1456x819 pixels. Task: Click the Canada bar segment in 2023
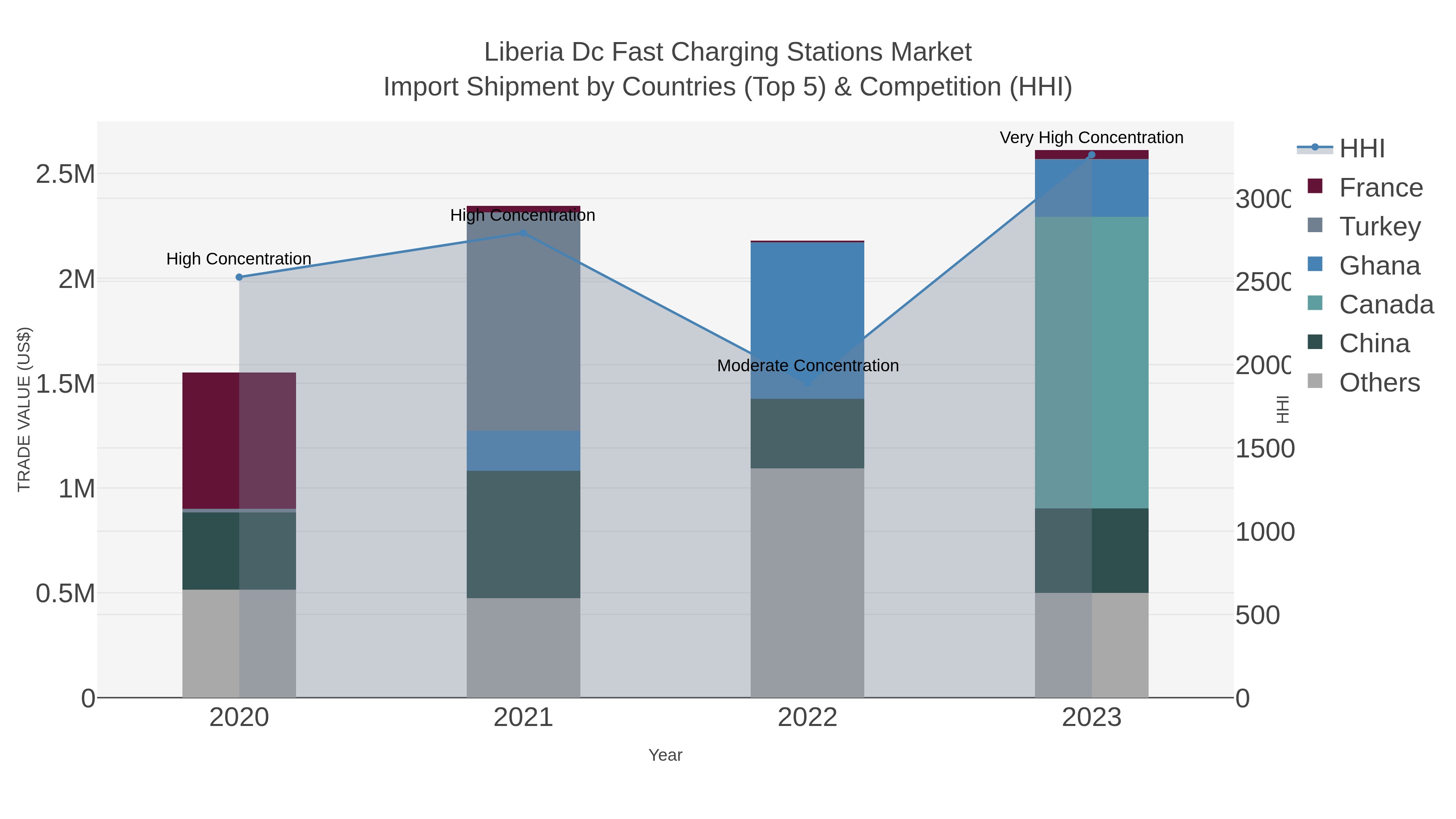[1092, 362]
